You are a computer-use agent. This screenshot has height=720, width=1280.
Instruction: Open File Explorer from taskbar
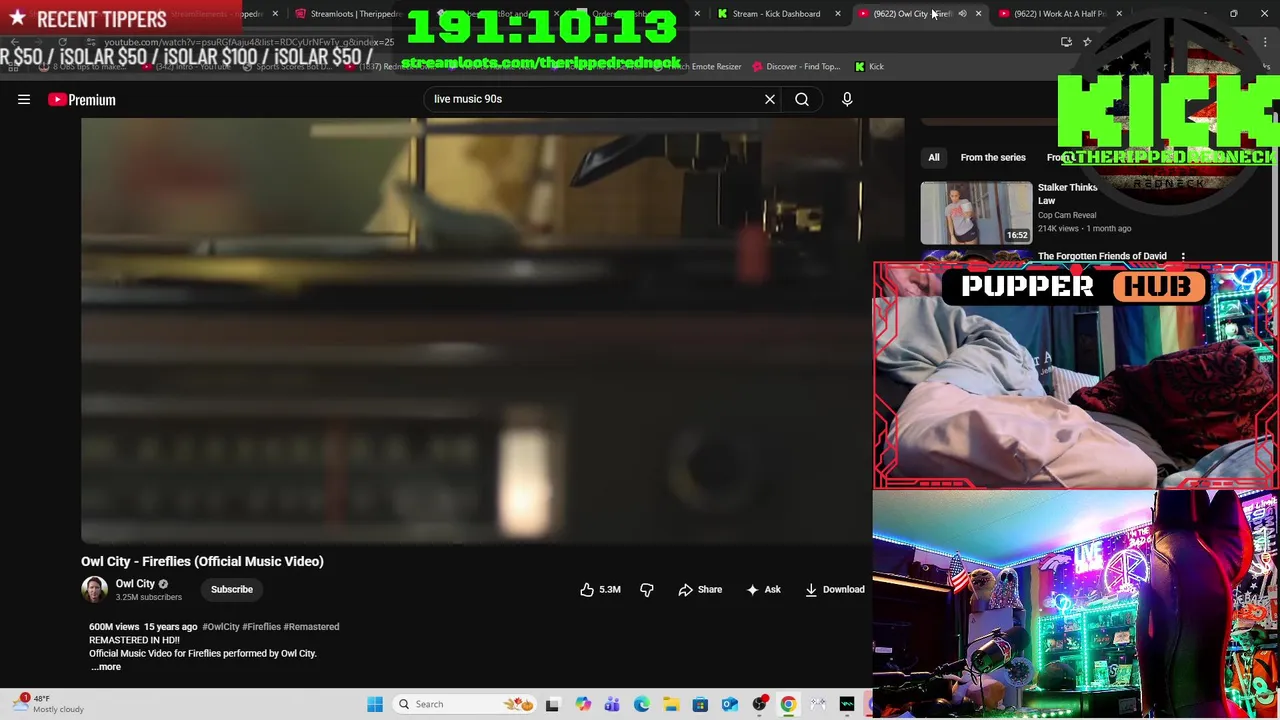pyautogui.click(x=671, y=704)
